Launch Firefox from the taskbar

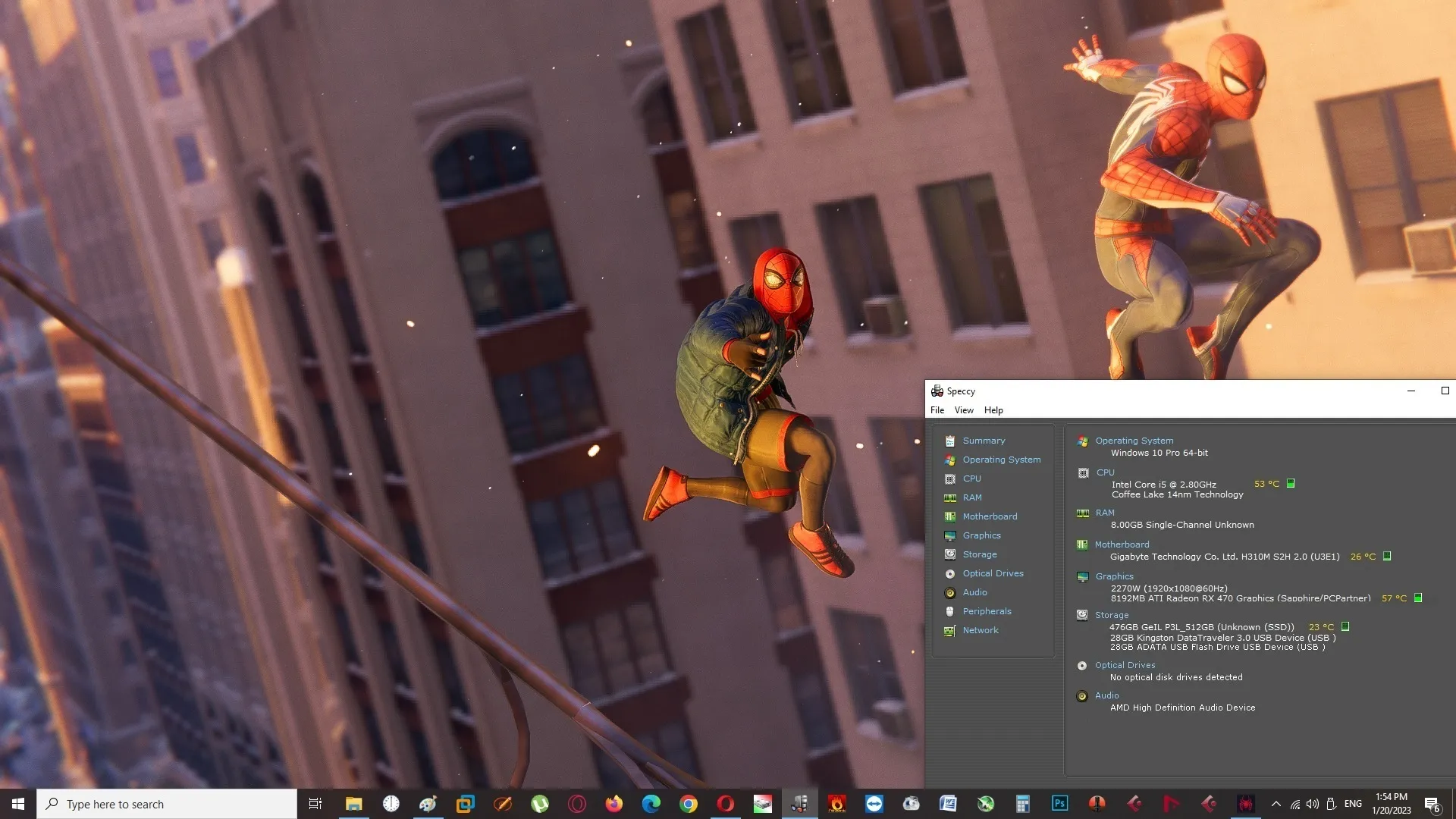(613, 804)
